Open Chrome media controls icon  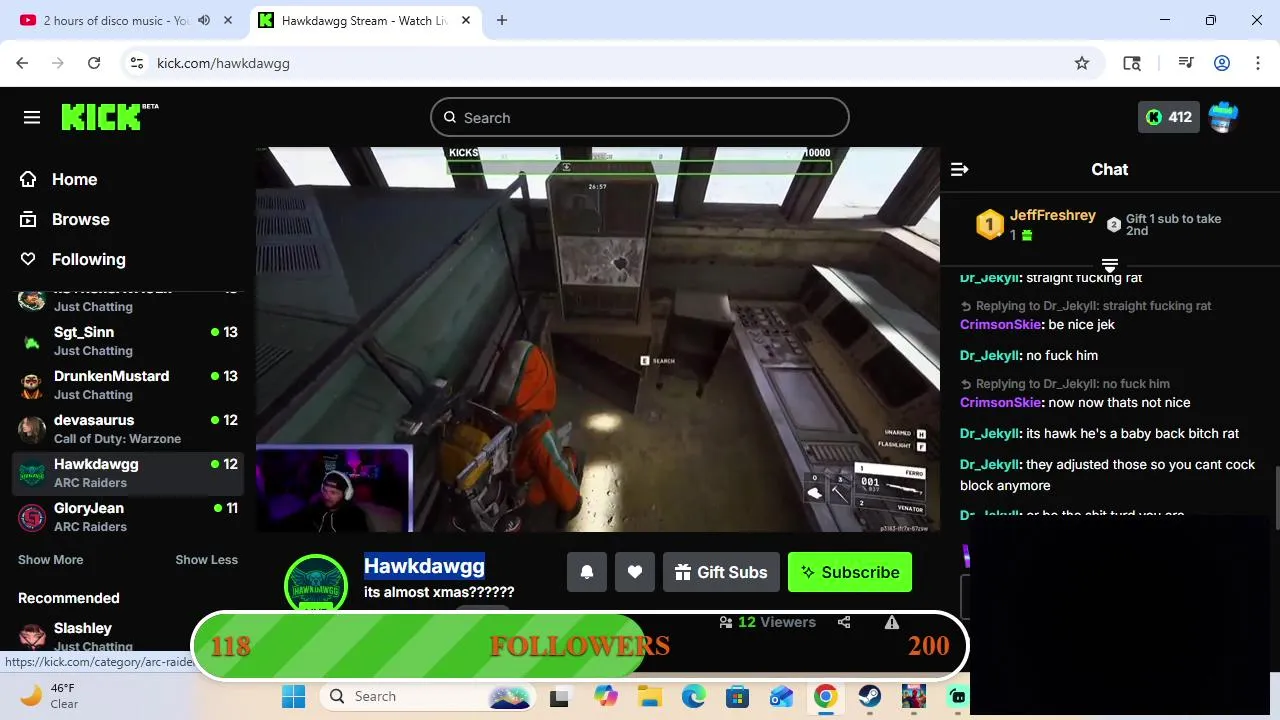tap(1186, 63)
